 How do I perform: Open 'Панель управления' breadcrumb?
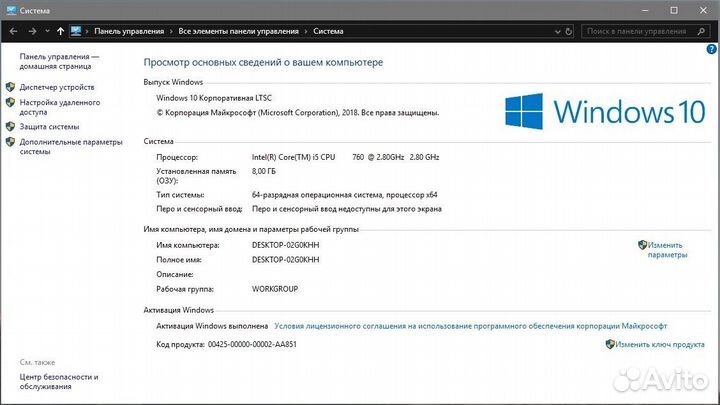coord(129,31)
